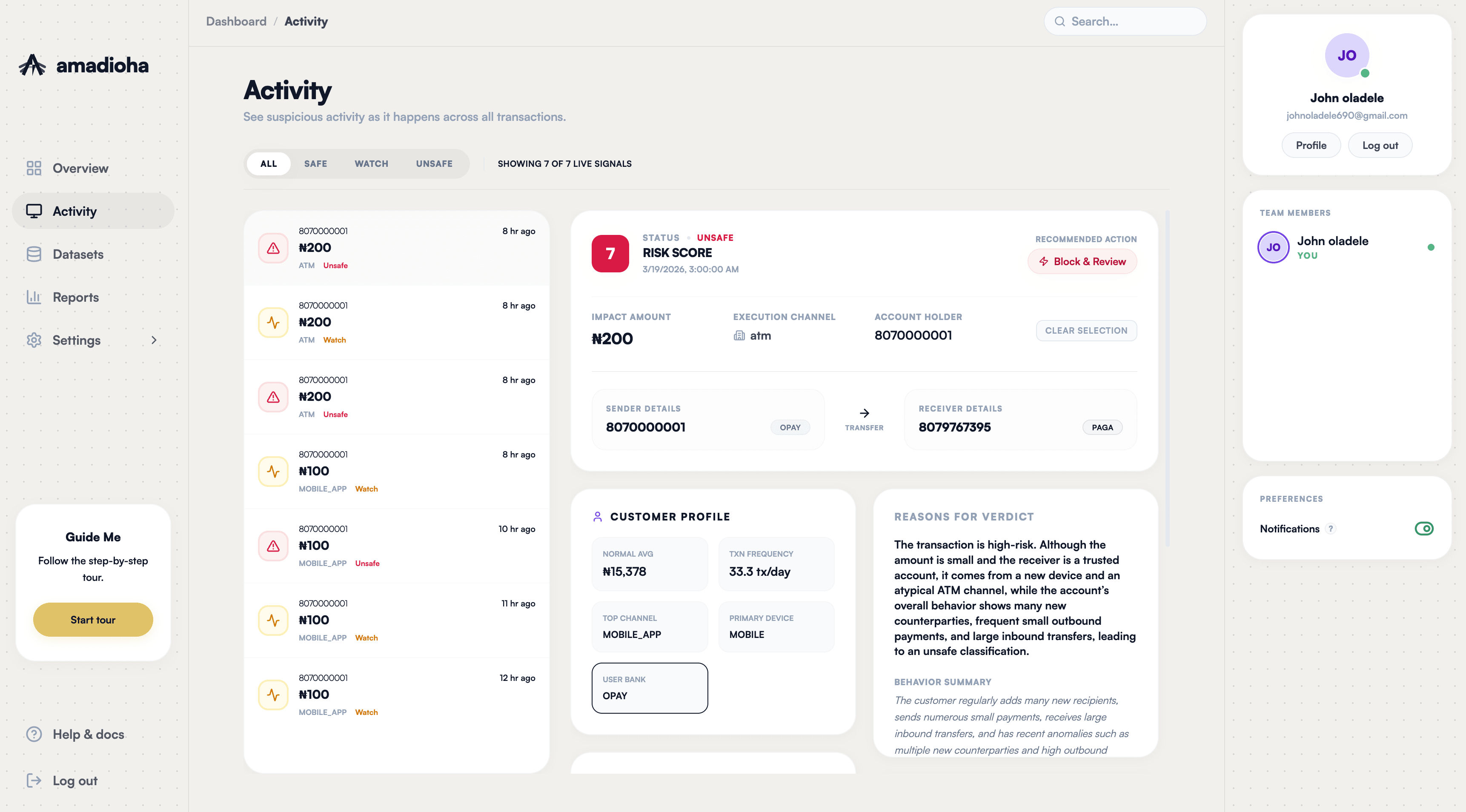Click the USER BANK OPAY card
This screenshot has height=812, width=1466.
(649, 688)
